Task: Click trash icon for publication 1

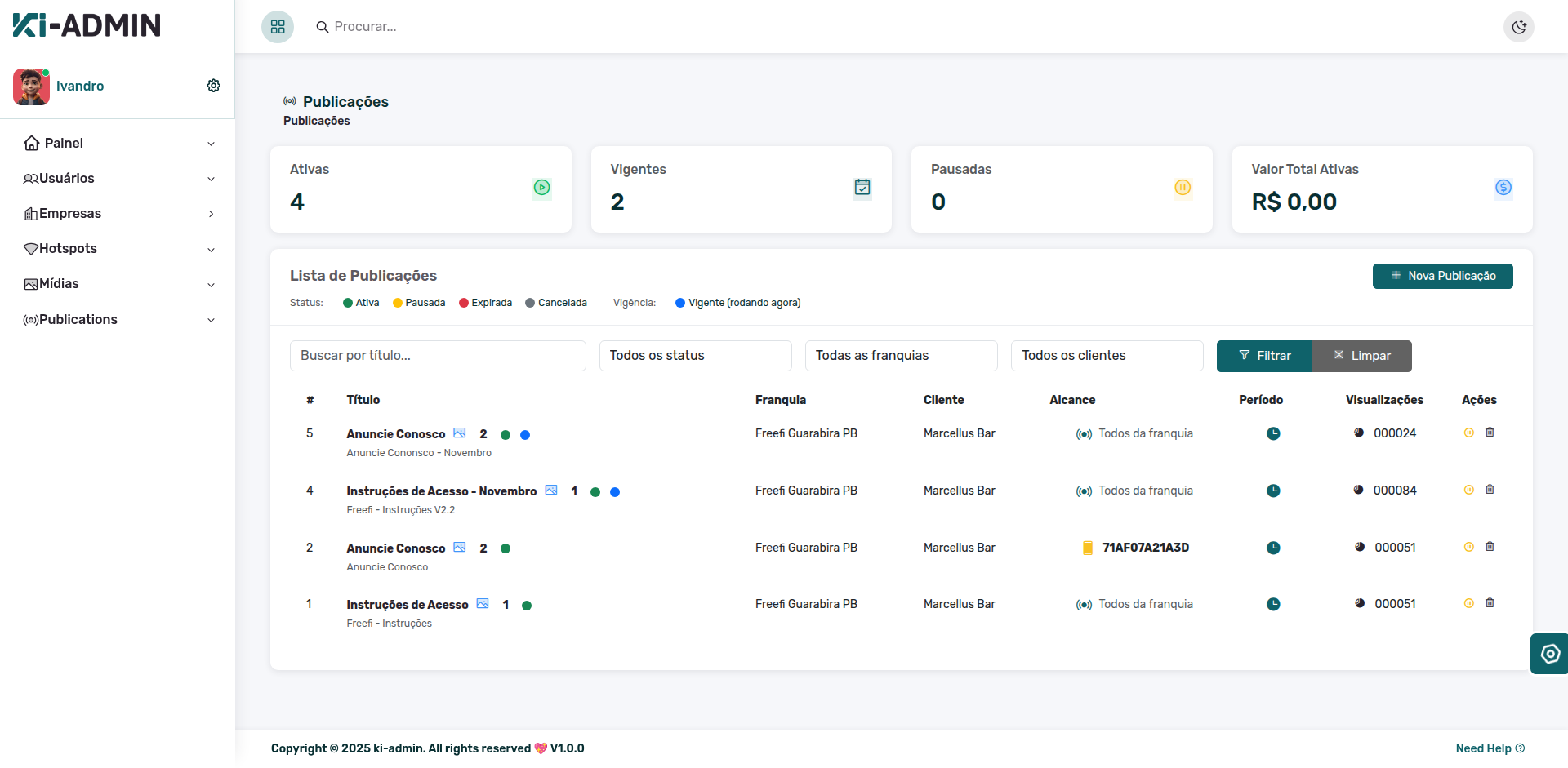Action: click(x=1490, y=603)
